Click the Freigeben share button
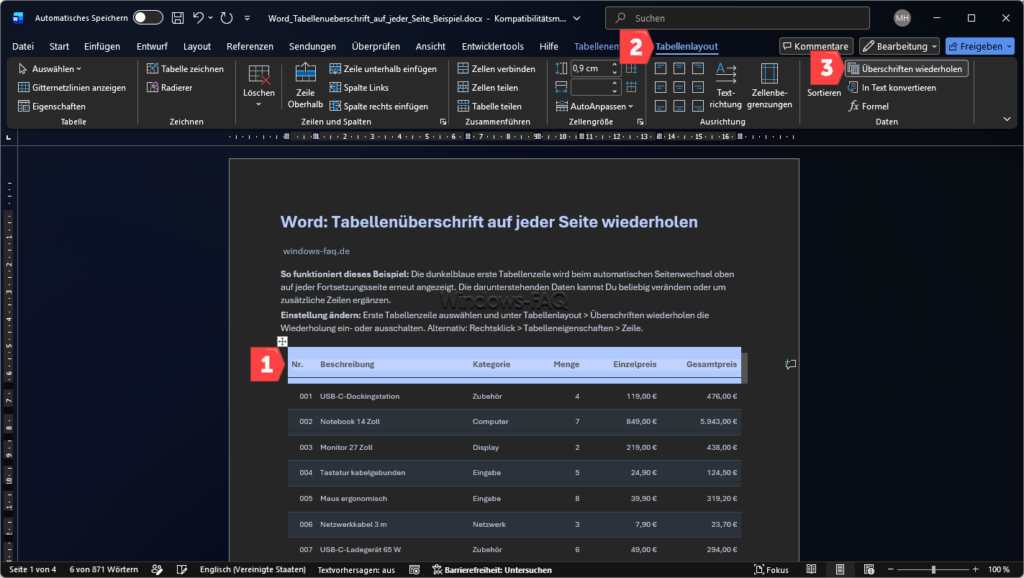The image size is (1024, 578). 980,46
